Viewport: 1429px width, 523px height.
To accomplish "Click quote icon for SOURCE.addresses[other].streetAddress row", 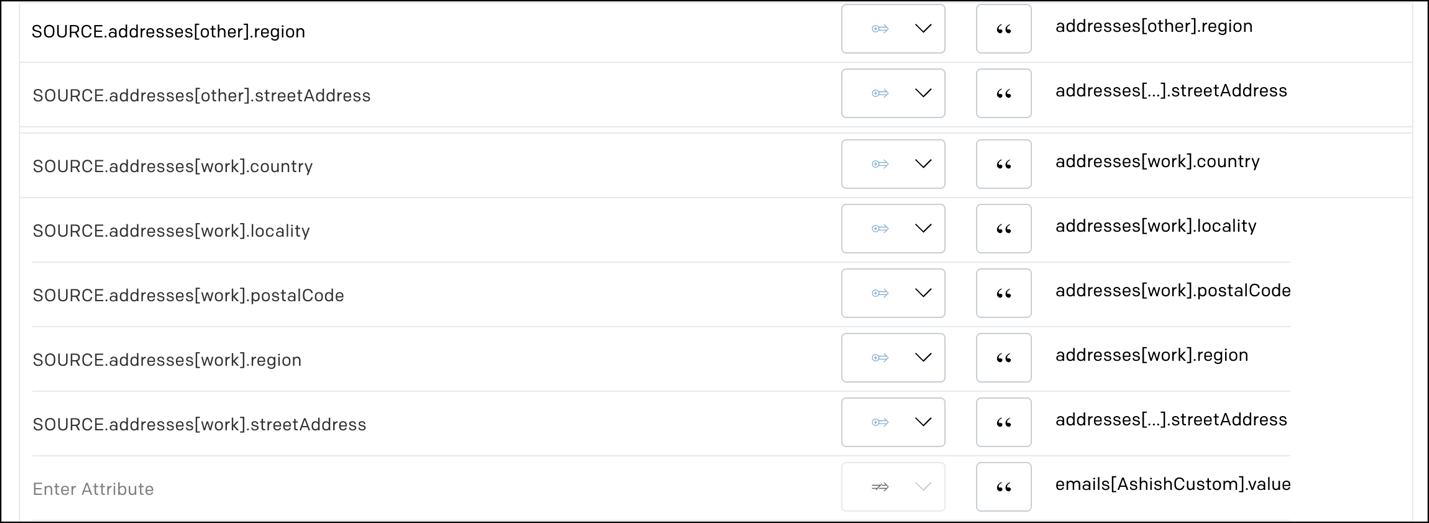I will tap(1003, 93).
